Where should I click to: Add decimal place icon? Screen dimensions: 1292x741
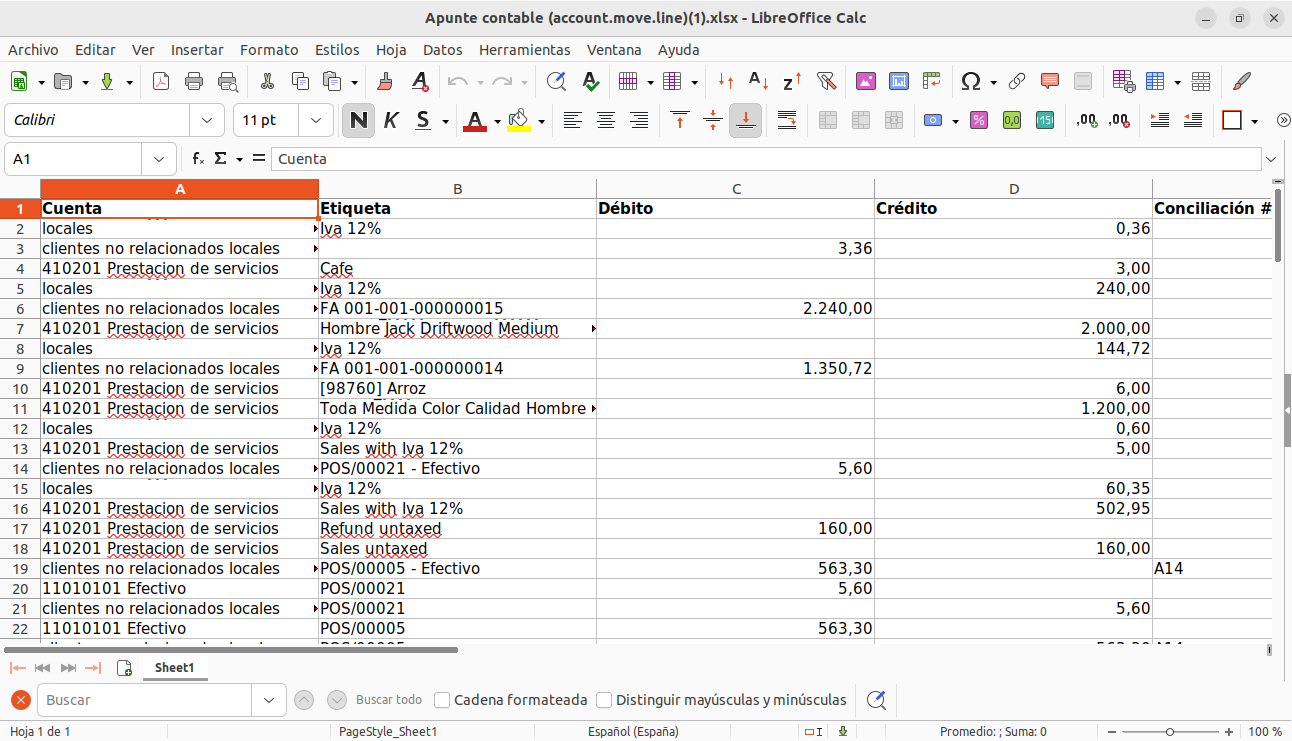(1087, 121)
